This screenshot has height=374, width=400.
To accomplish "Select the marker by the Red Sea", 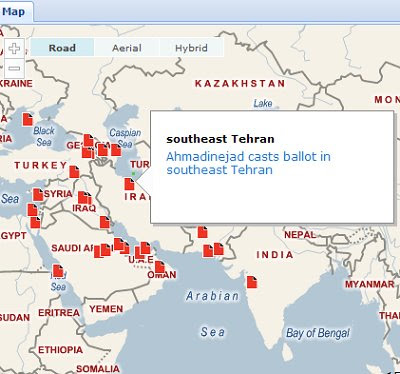I will 58,271.
